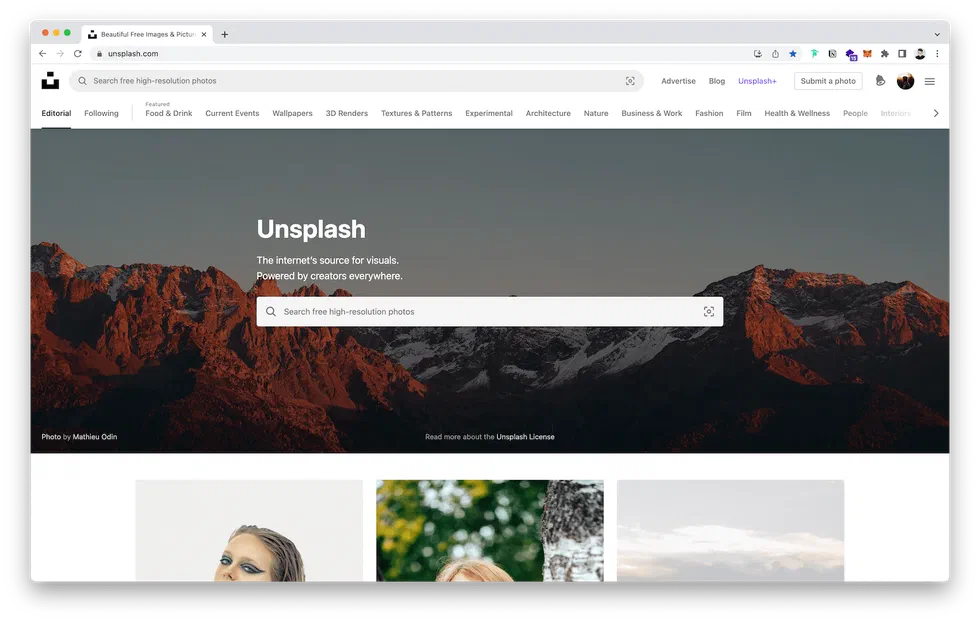Open the green figure extension icon

coord(814,54)
